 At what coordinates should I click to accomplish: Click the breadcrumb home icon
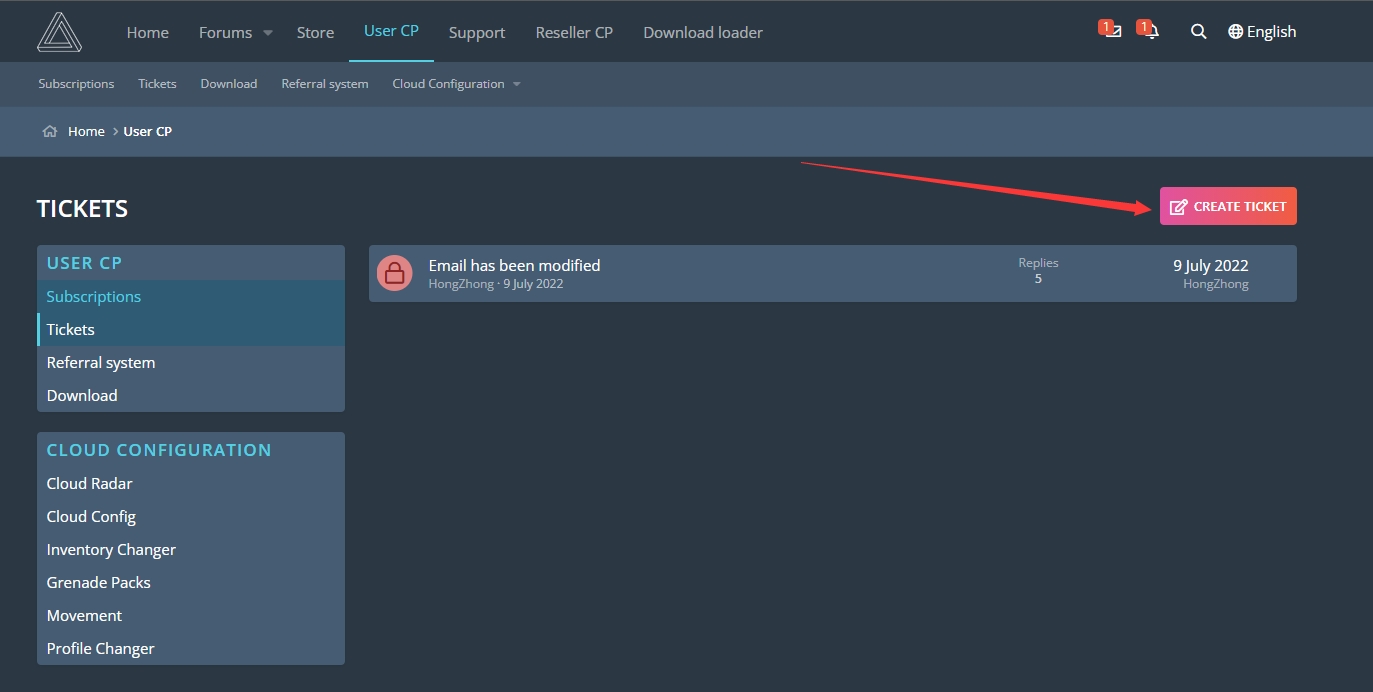click(50, 132)
